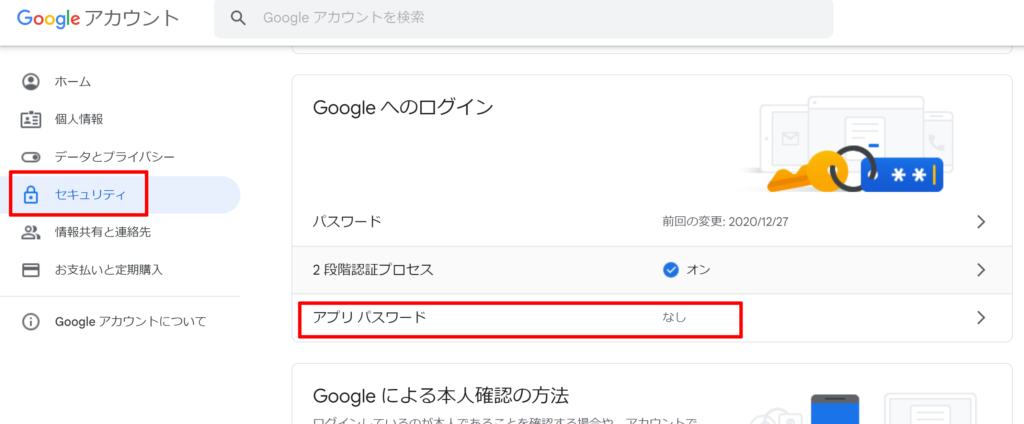Click the Home person icon in sidebar

pyautogui.click(x=31, y=81)
